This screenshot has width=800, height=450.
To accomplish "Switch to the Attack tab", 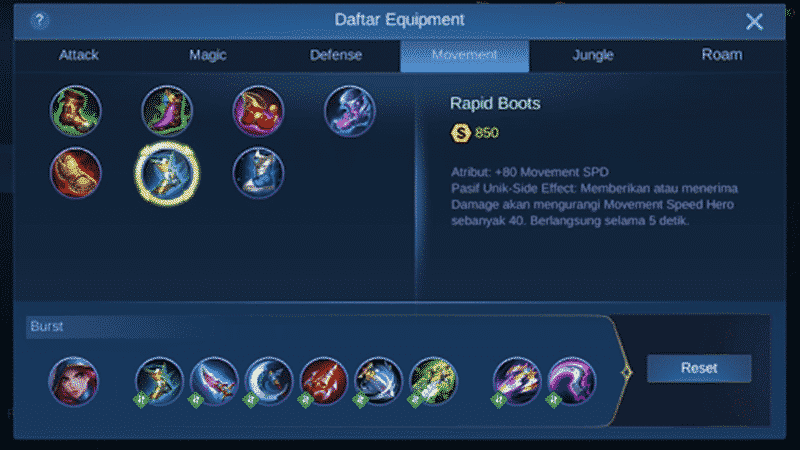I will click(x=78, y=55).
